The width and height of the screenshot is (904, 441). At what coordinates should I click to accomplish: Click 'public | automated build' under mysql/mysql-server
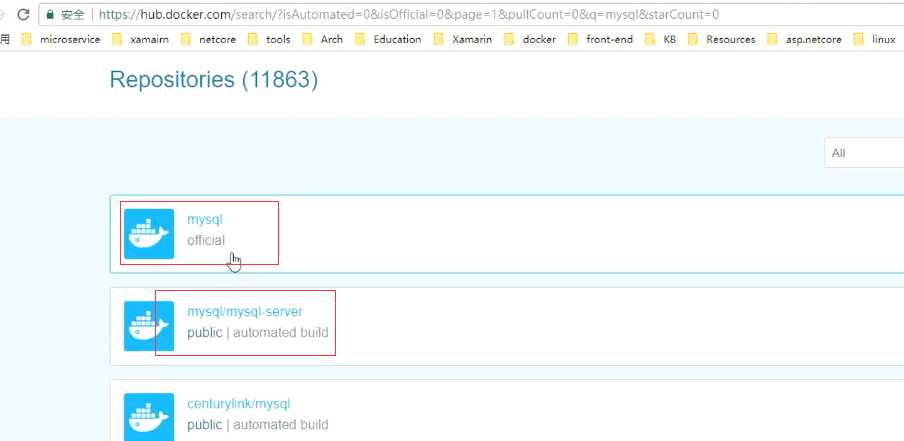(258, 333)
